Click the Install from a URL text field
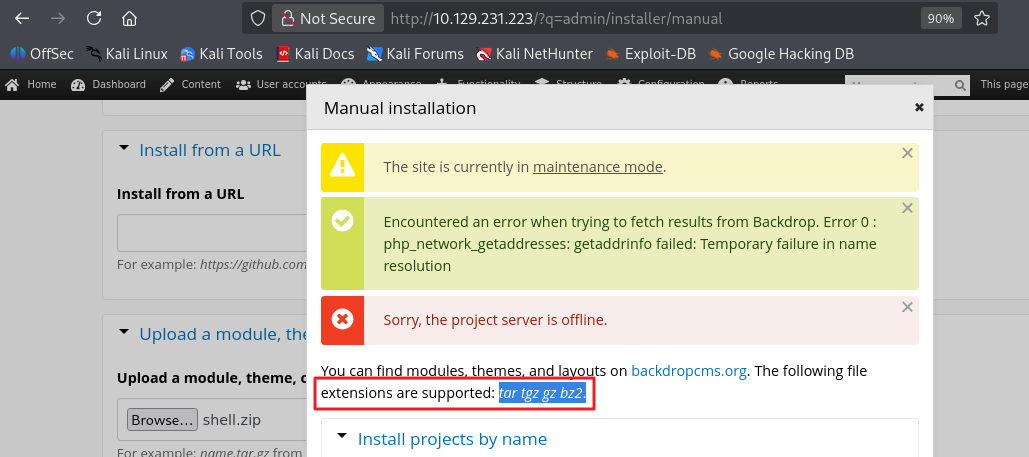Image resolution: width=1029 pixels, height=457 pixels. pos(212,233)
